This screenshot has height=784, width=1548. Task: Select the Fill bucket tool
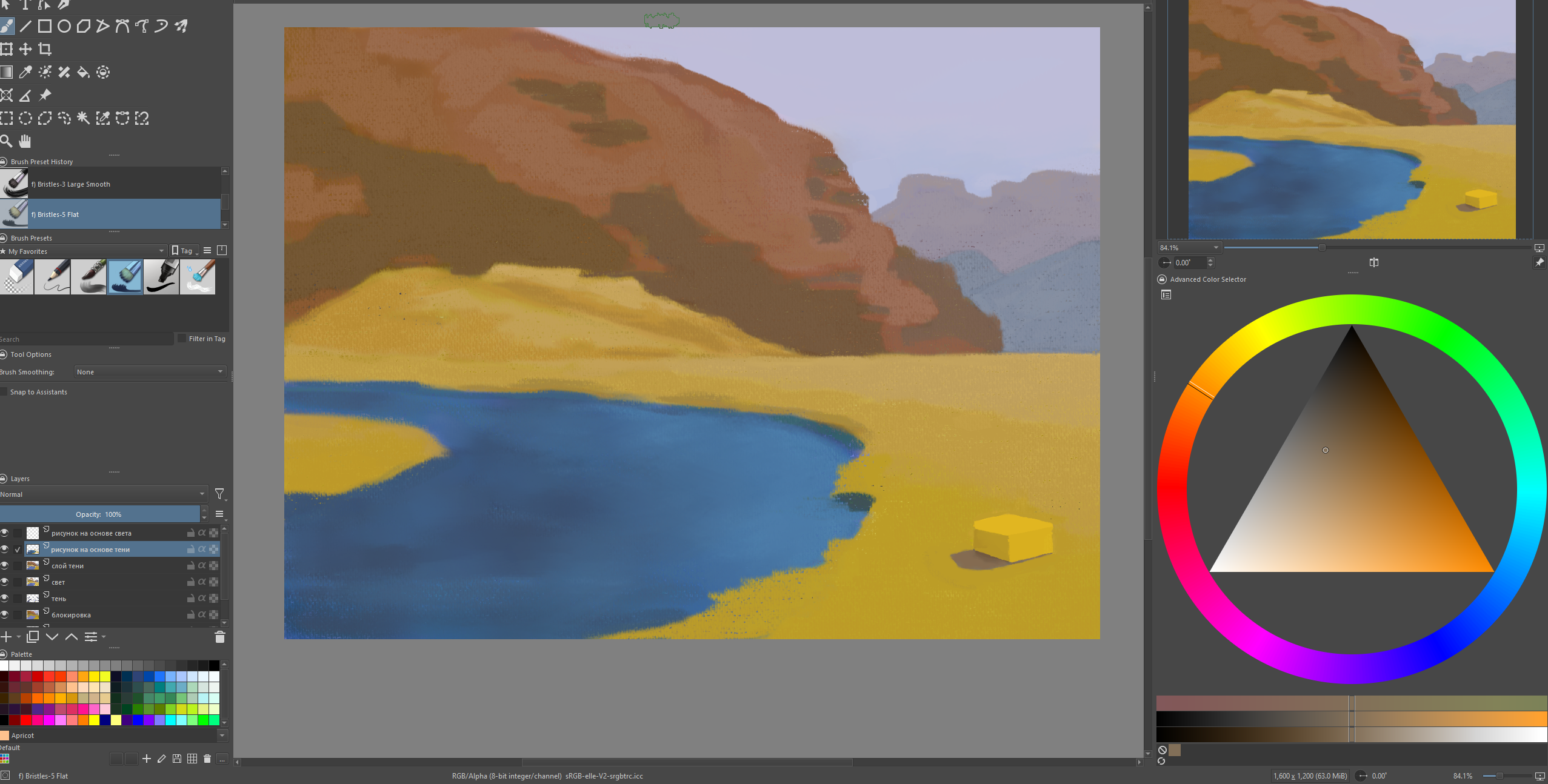coord(84,72)
